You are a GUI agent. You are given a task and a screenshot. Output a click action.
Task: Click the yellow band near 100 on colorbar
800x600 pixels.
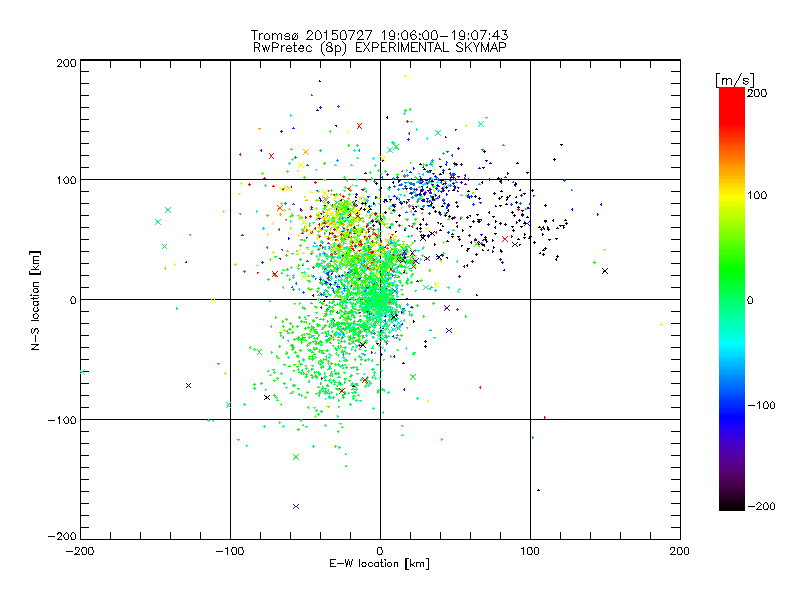[732, 195]
